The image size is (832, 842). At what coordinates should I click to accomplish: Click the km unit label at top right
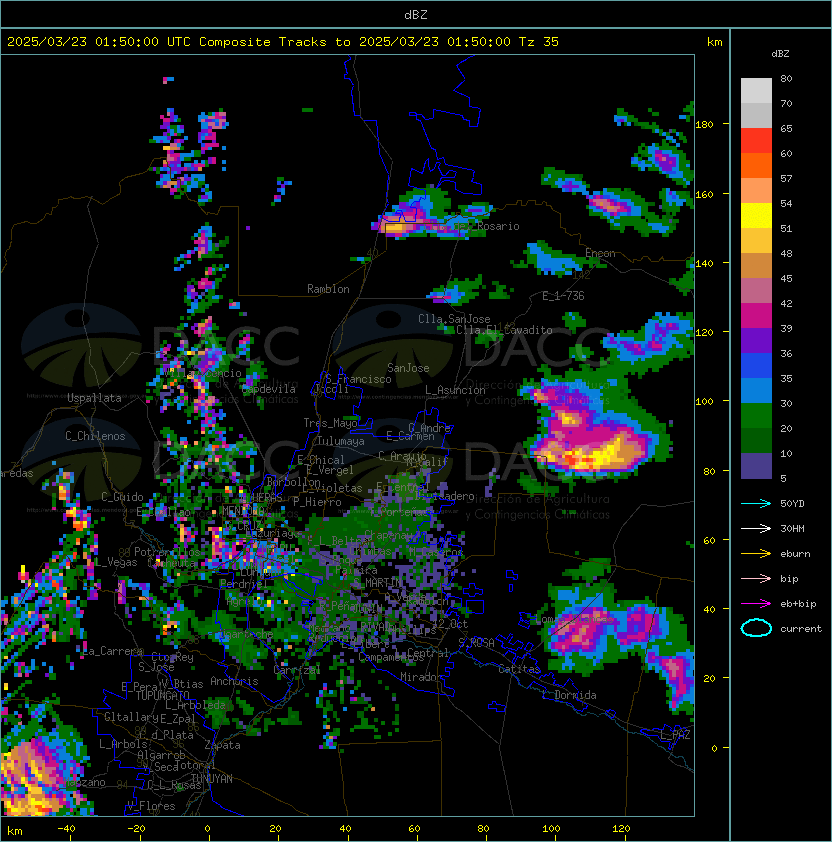click(x=714, y=42)
